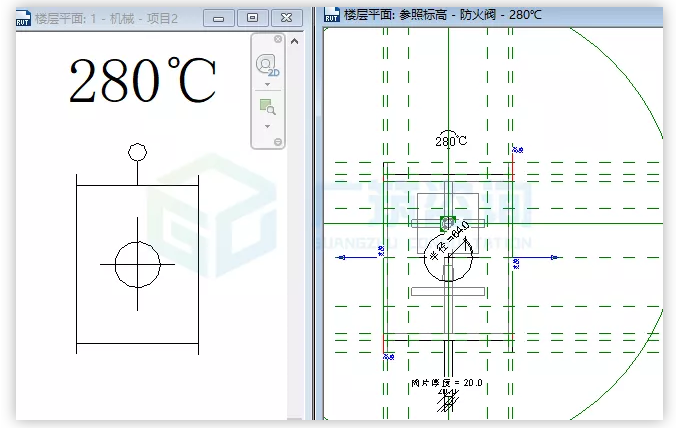Select the 阀片厚度 = 20.0 dimension

click(447, 383)
